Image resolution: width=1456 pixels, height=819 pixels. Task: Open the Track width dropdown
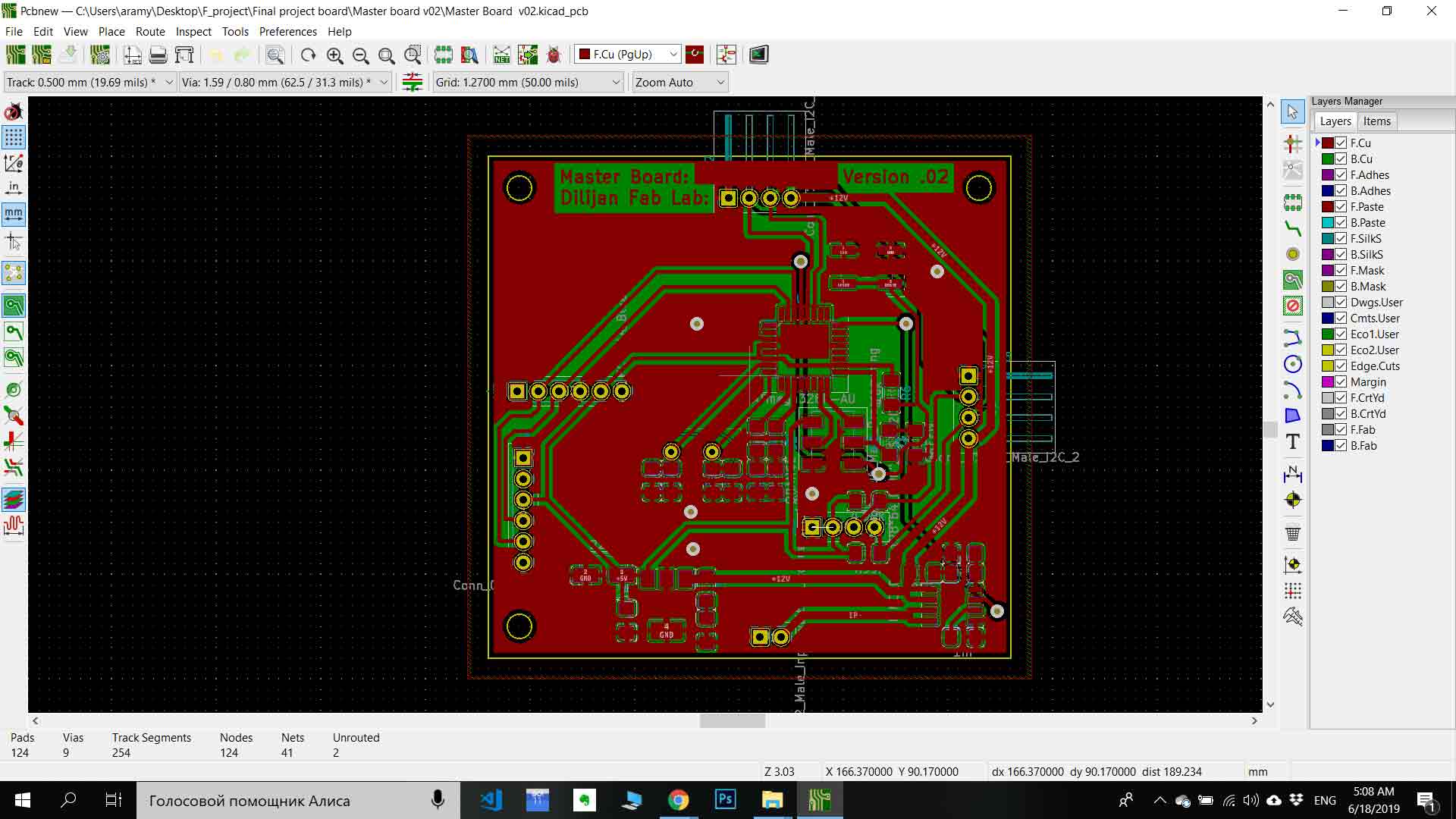coord(168,83)
